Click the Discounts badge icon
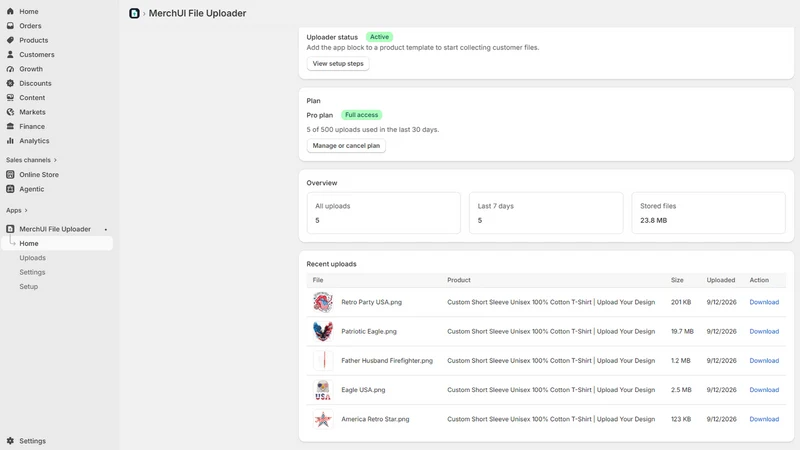This screenshot has width=800, height=450. click(10, 83)
